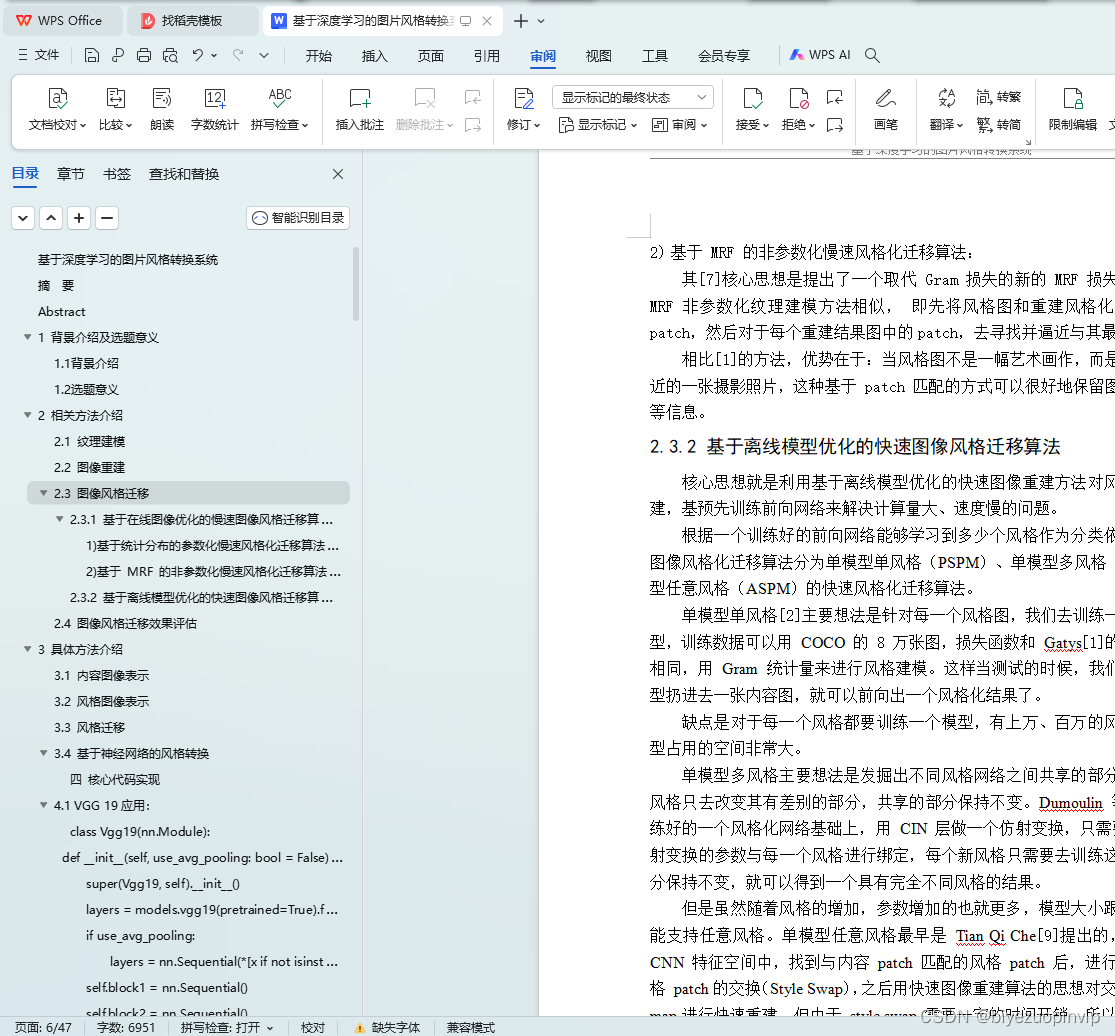Open a new tab with the plus button
This screenshot has width=1115, height=1036.
(x=521, y=21)
